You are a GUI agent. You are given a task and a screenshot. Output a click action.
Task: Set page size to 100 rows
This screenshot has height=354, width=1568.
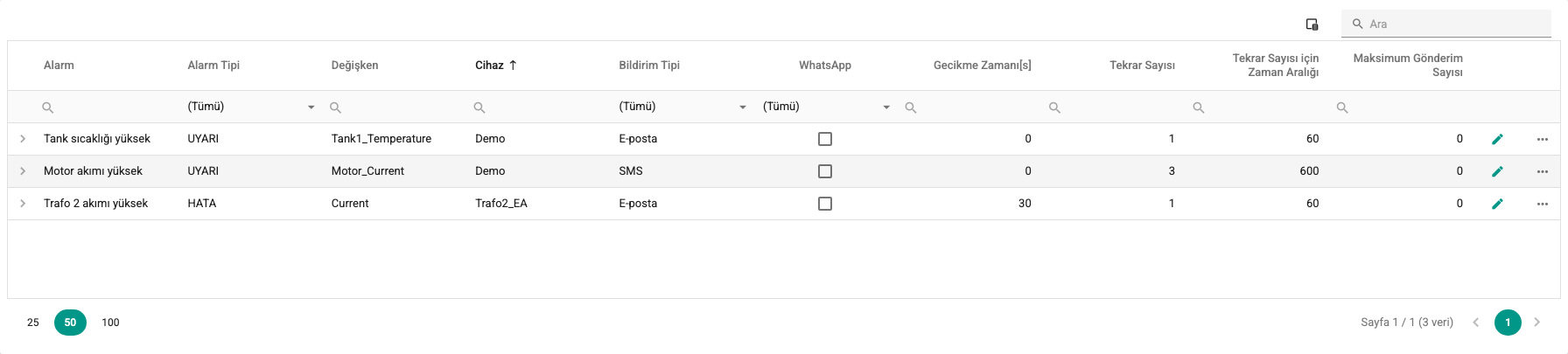(110, 323)
